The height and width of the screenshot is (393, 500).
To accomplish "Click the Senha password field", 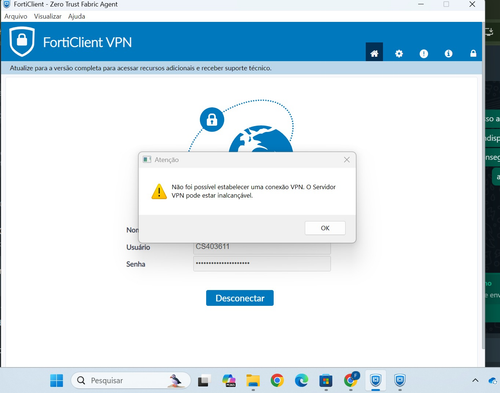I will pos(262,264).
